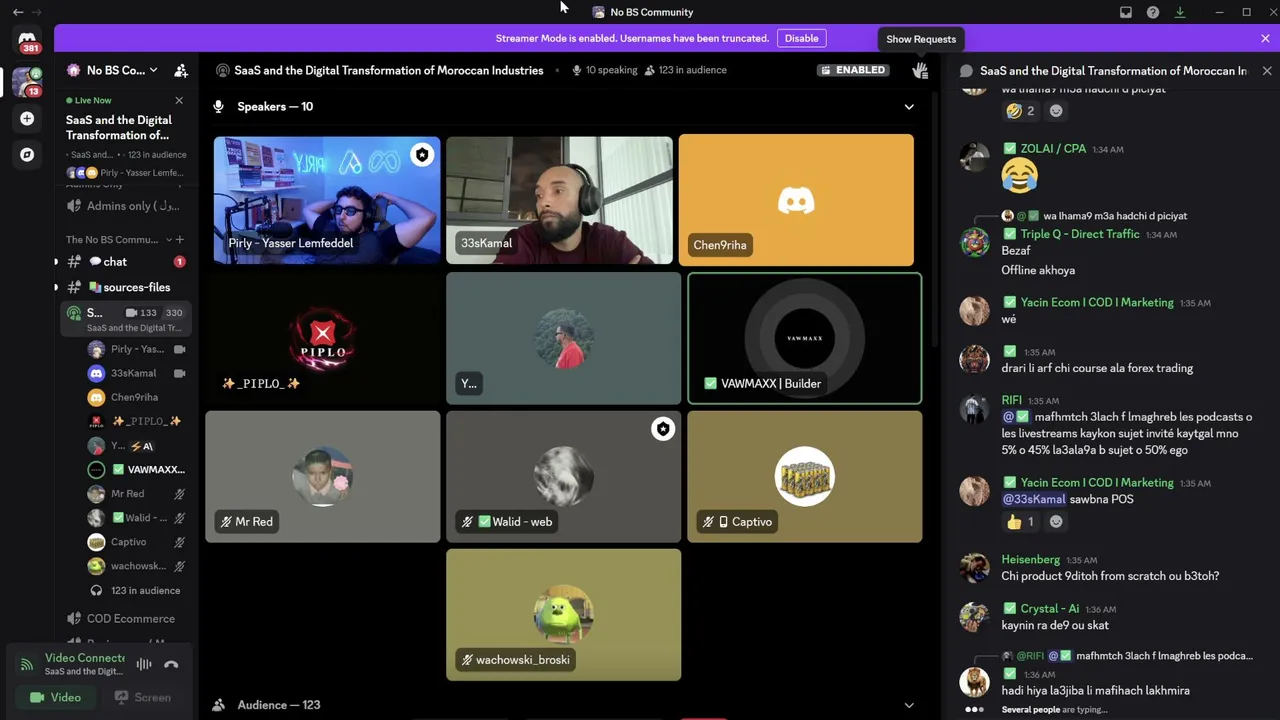
Task: Open the Help question mark icon
Action: (x=1153, y=12)
